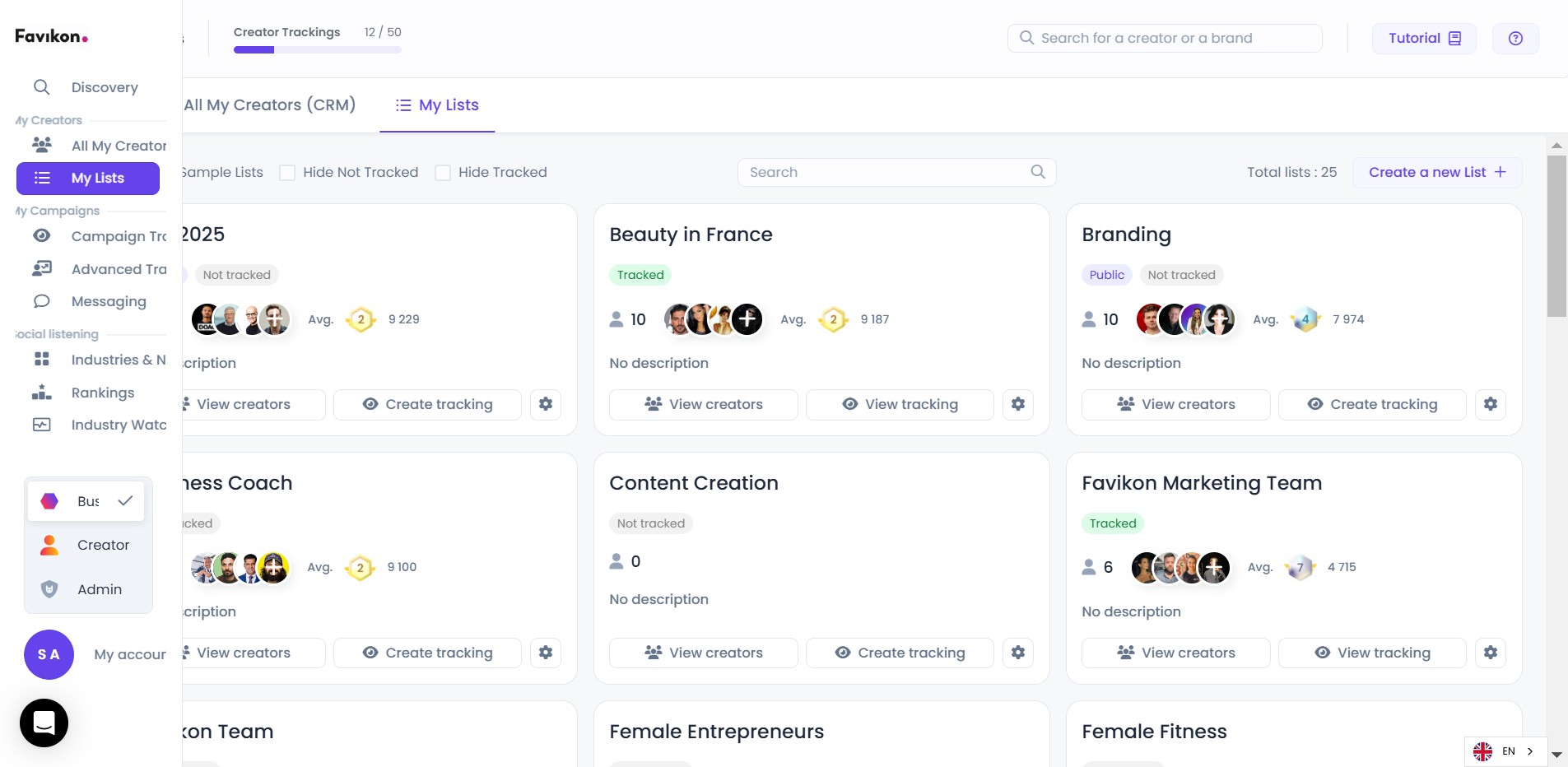The height and width of the screenshot is (767, 1568).
Task: Open the chat support bubble icon
Action: click(x=44, y=723)
